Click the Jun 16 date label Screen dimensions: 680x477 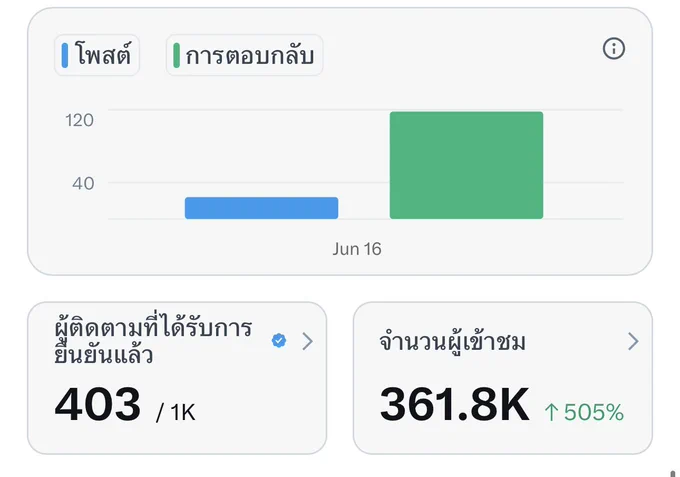(357, 249)
